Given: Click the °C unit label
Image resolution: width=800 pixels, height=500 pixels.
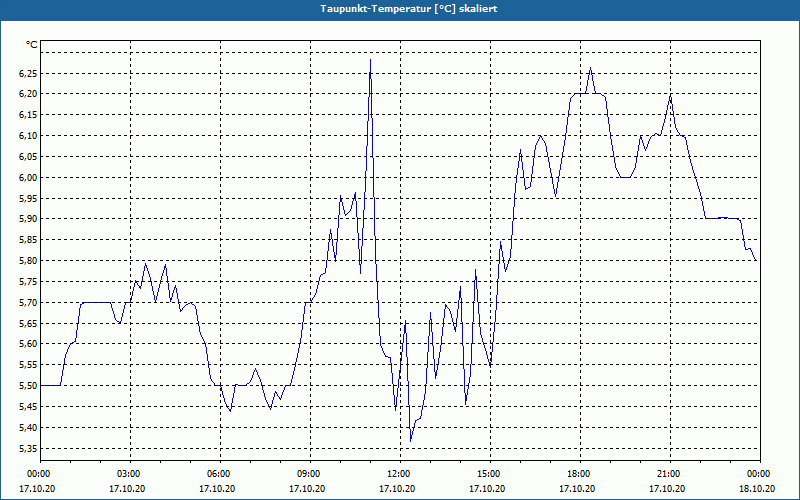Looking at the screenshot, I should pyautogui.click(x=32, y=45).
